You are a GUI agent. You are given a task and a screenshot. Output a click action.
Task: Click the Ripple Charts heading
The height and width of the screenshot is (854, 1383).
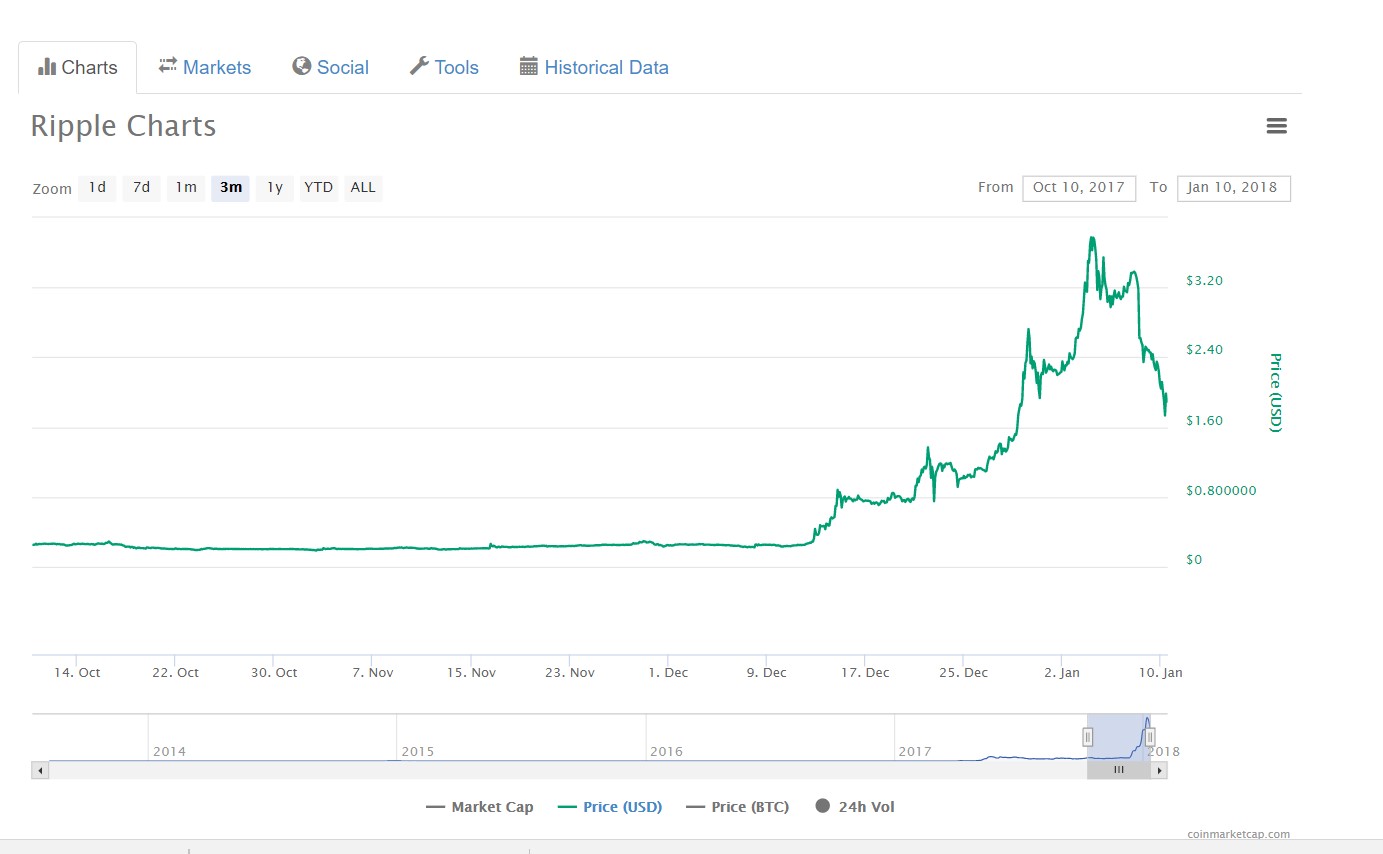[123, 126]
